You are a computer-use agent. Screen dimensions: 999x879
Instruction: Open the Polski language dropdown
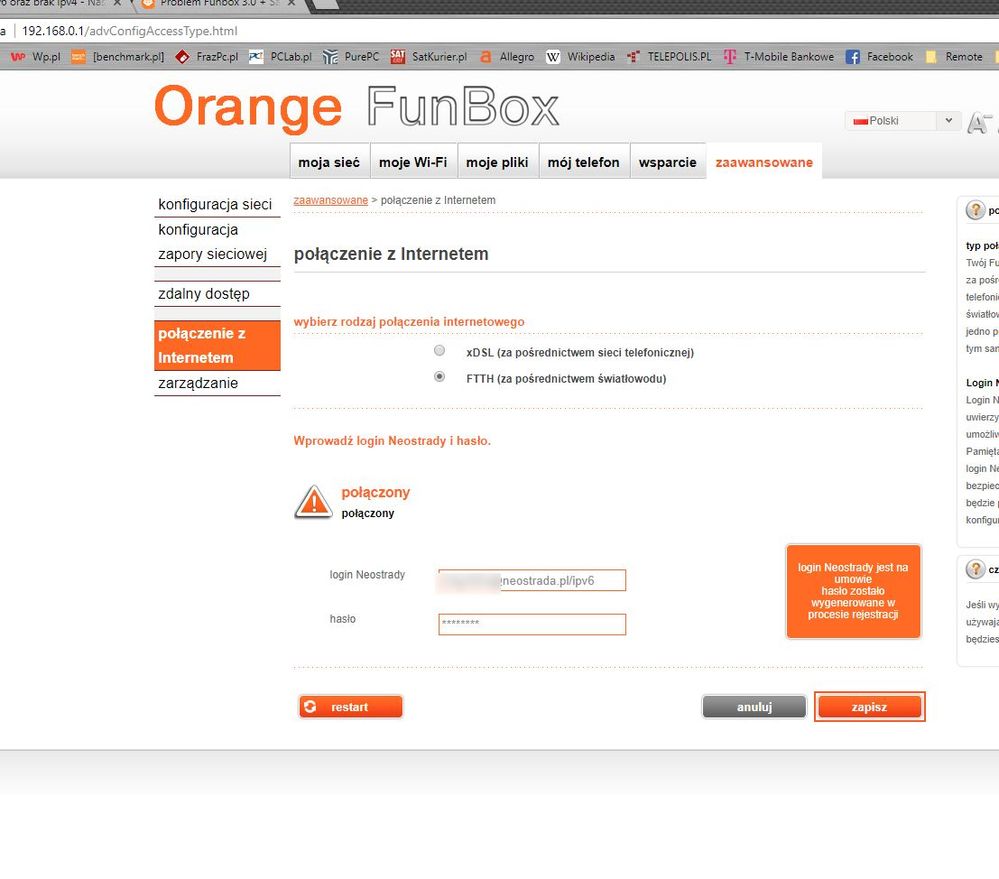click(903, 121)
